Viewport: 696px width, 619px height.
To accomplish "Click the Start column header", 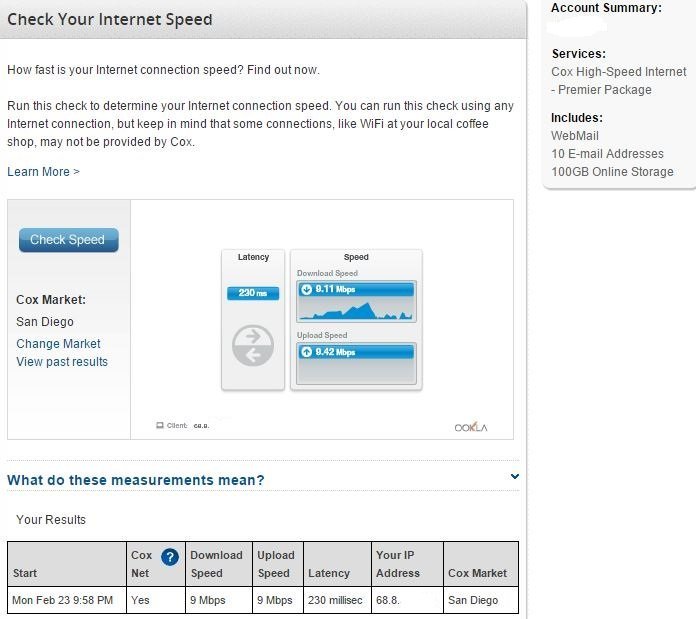I will [25, 573].
